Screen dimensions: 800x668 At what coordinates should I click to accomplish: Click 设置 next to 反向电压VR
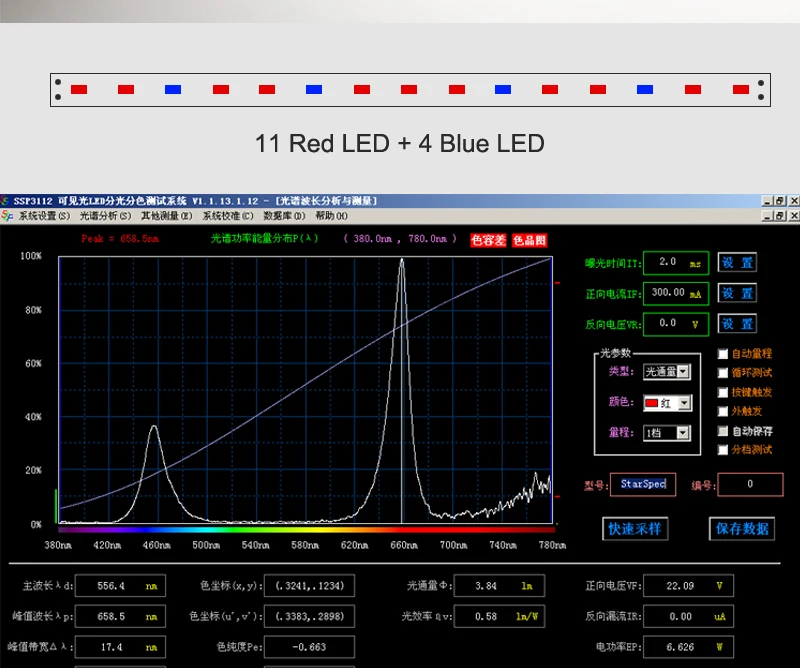click(x=737, y=324)
